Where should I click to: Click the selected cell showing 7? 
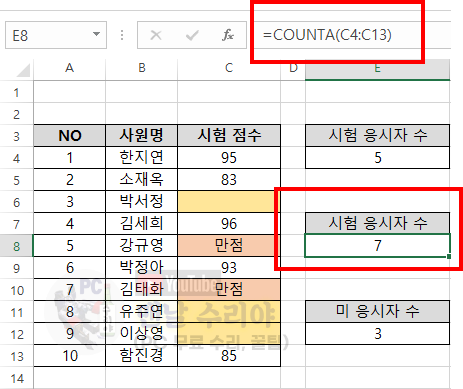coord(377,246)
